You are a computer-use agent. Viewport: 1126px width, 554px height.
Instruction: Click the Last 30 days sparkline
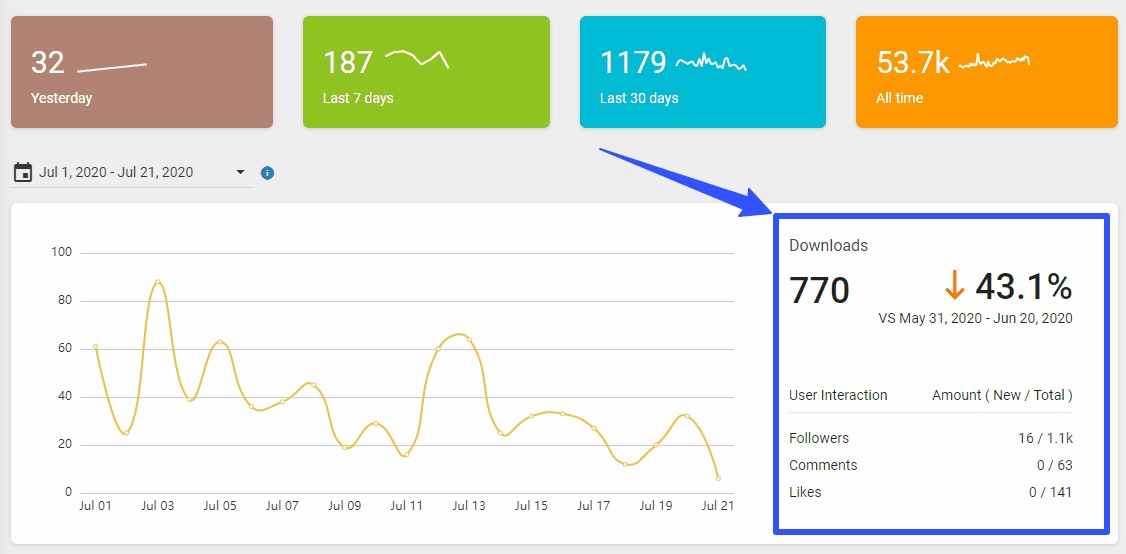pyautogui.click(x=711, y=63)
